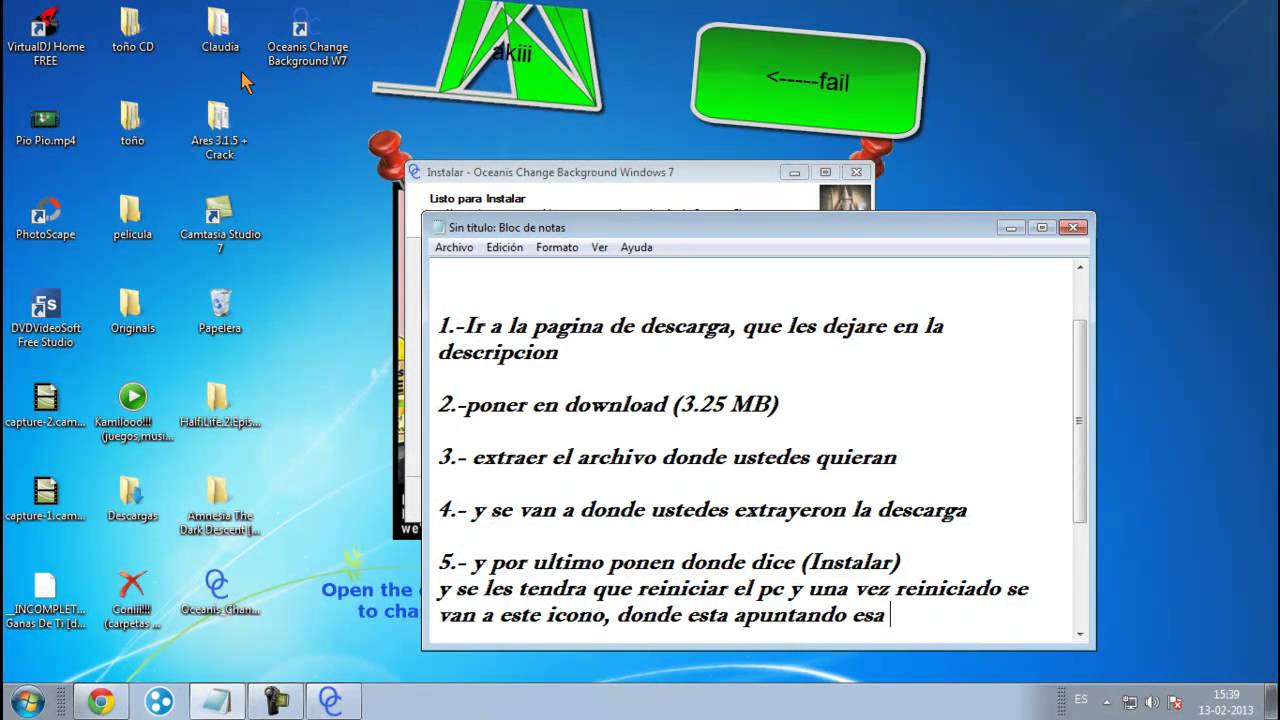Select the Ares 3.1.5 + Crack folder
Screen dimensions: 1280x720
click(x=219, y=131)
